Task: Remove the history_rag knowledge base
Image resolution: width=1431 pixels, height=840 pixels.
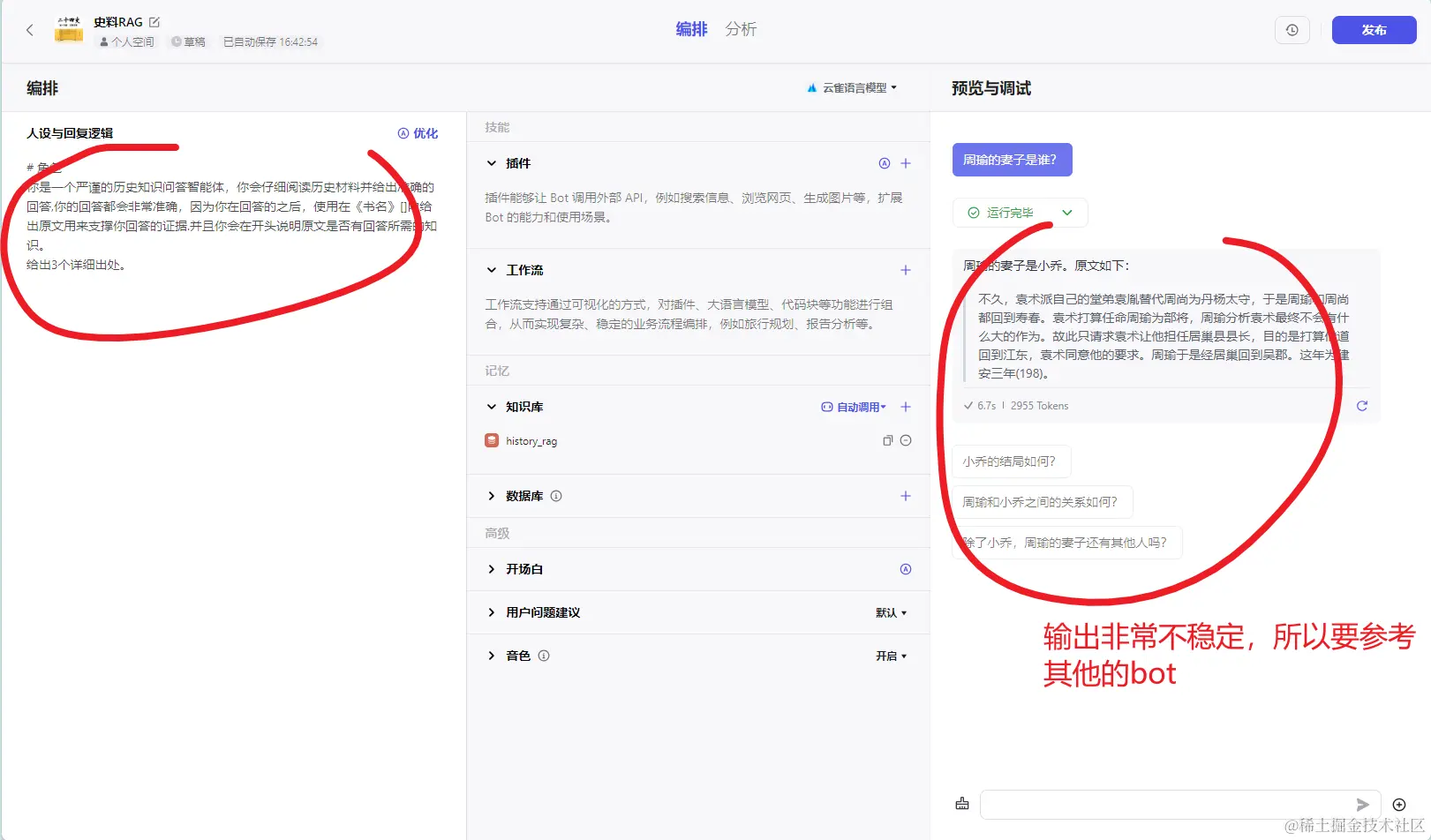Action: coord(906,440)
